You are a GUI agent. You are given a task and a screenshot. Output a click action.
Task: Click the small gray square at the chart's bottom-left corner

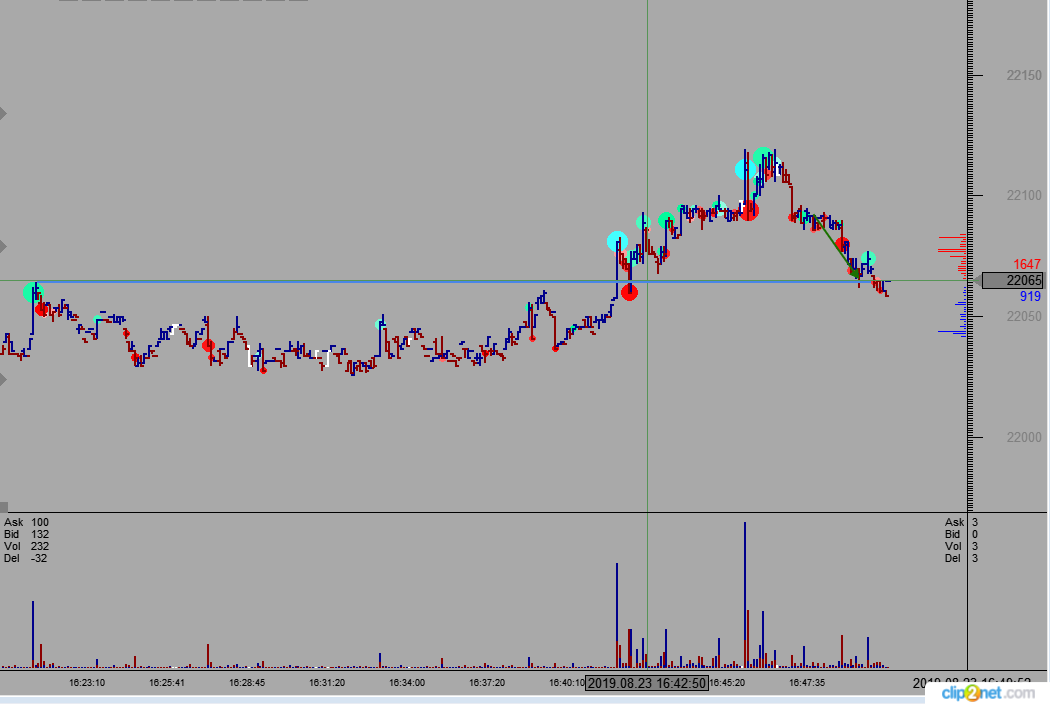coord(4,507)
